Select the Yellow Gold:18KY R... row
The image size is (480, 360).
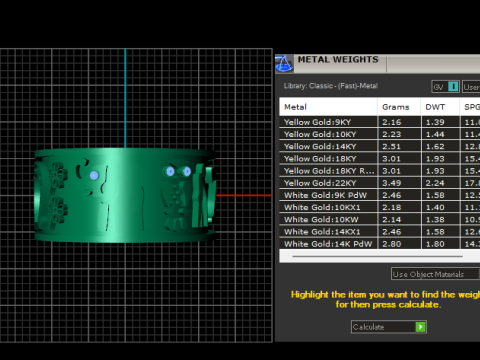379,171
